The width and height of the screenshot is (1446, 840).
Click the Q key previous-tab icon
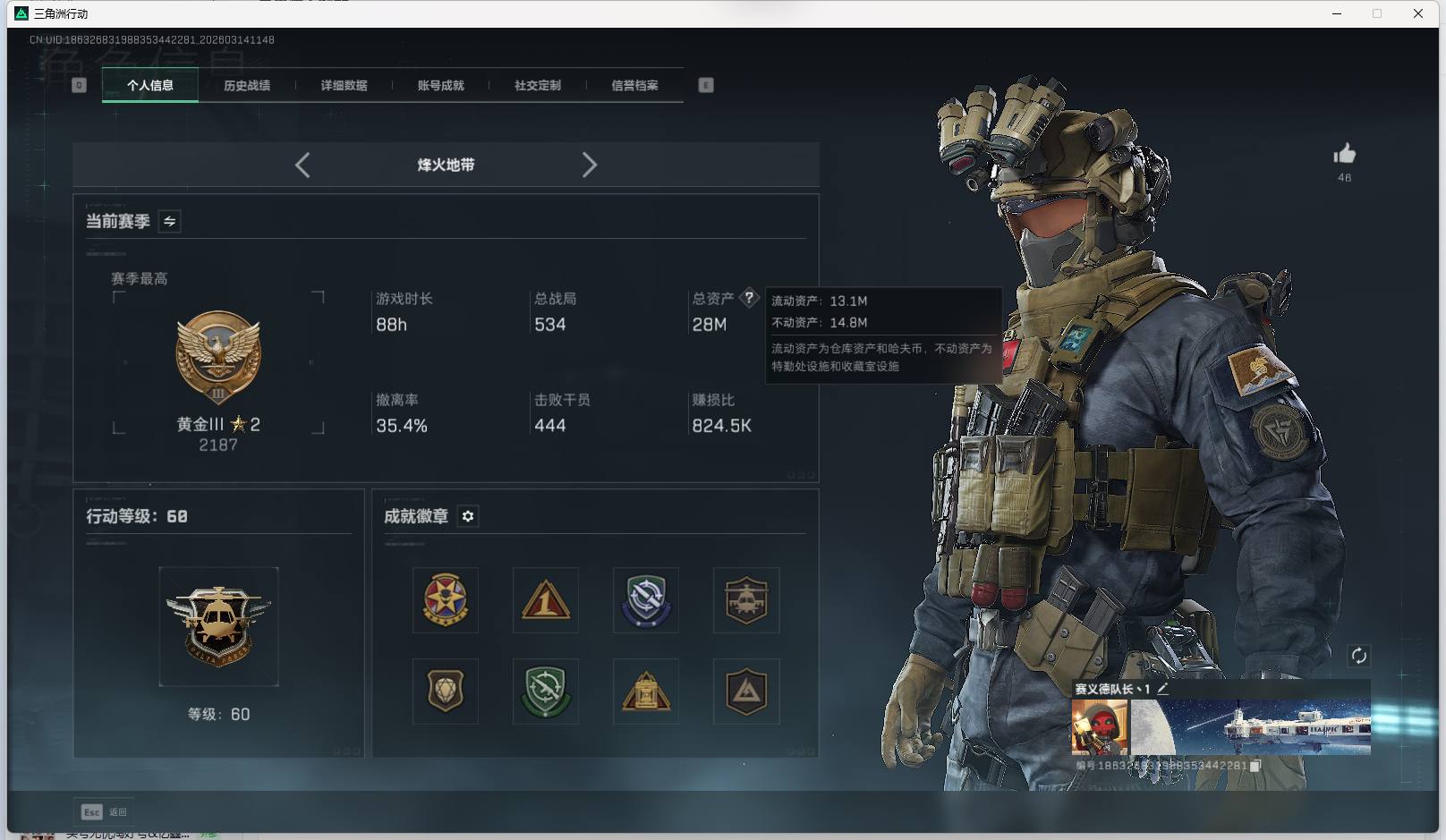pyautogui.click(x=79, y=85)
